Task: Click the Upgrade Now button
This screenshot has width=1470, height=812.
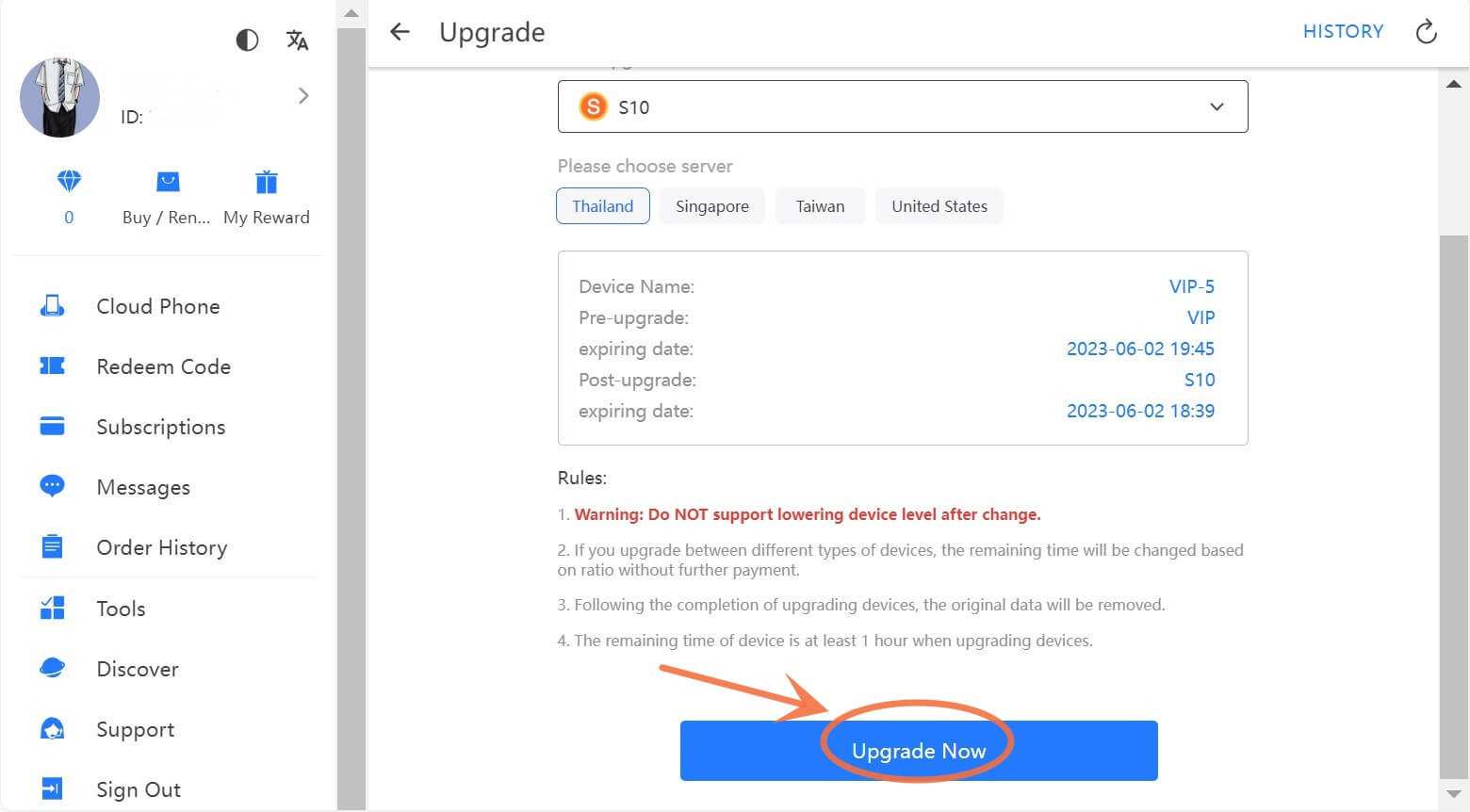Action: [919, 751]
